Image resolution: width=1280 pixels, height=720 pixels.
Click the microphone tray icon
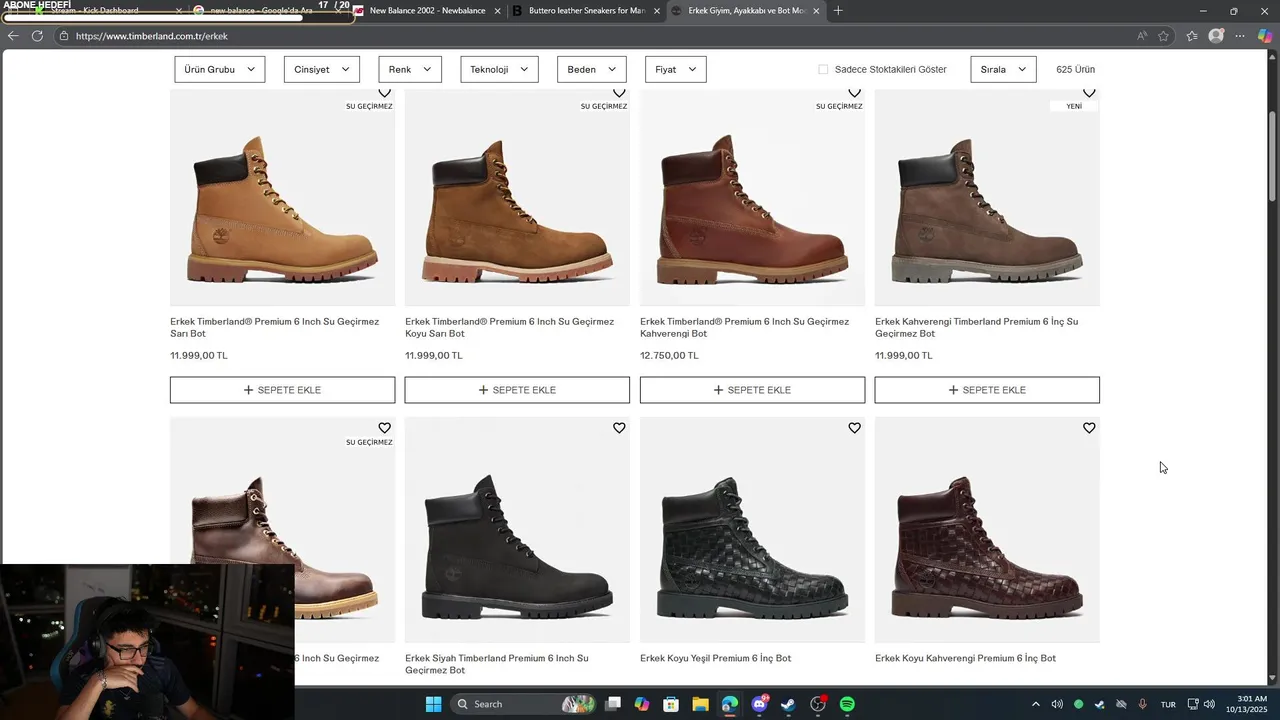pos(1142,704)
